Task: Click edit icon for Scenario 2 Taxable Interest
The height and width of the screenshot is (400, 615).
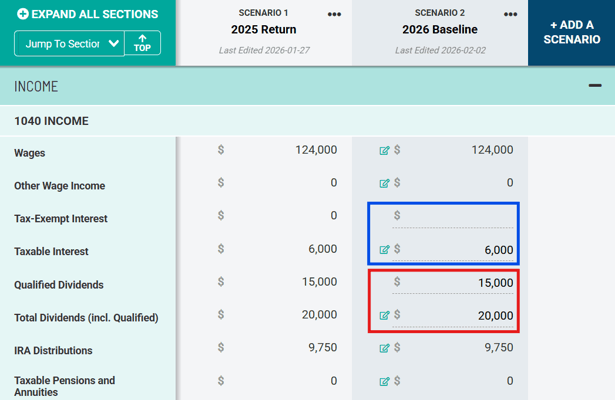Action: 384,250
